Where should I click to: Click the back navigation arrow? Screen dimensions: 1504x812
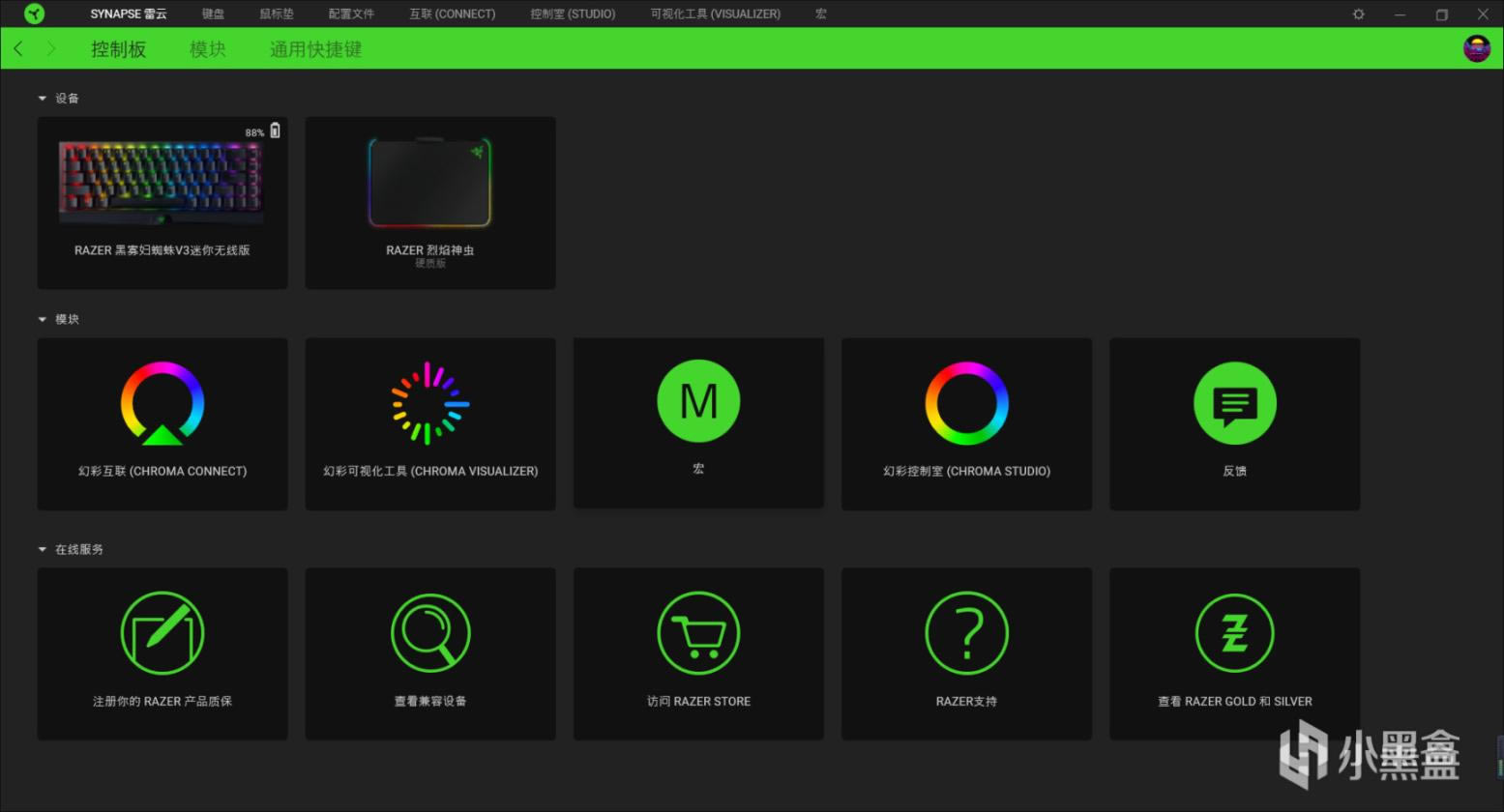(x=18, y=49)
